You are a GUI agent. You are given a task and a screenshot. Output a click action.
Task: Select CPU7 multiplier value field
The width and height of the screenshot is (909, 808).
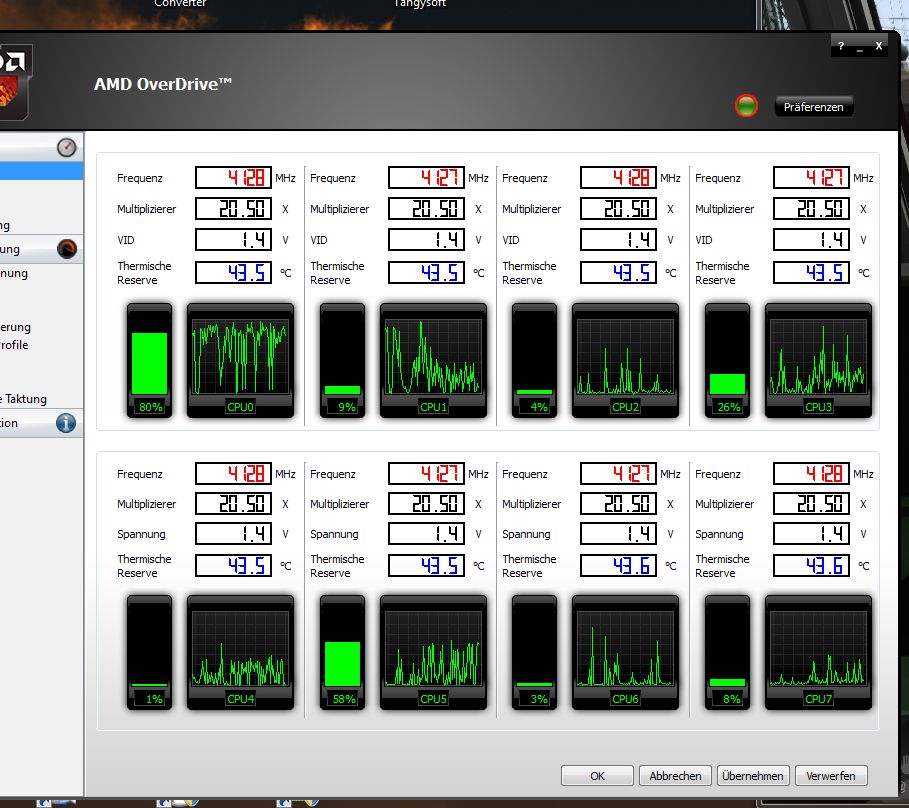point(811,503)
